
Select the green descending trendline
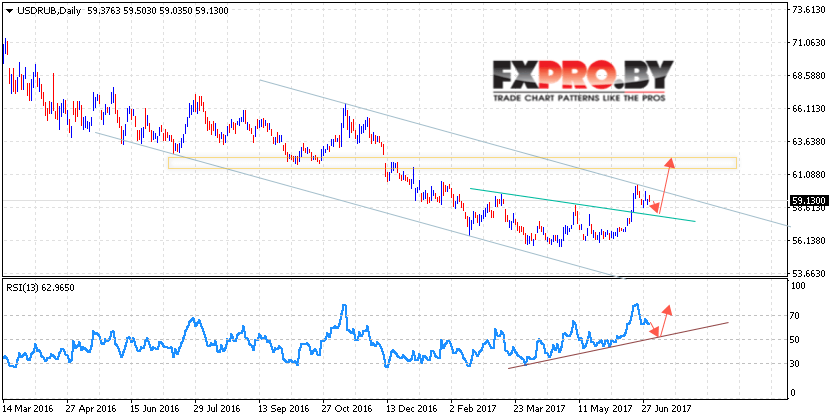tap(583, 204)
